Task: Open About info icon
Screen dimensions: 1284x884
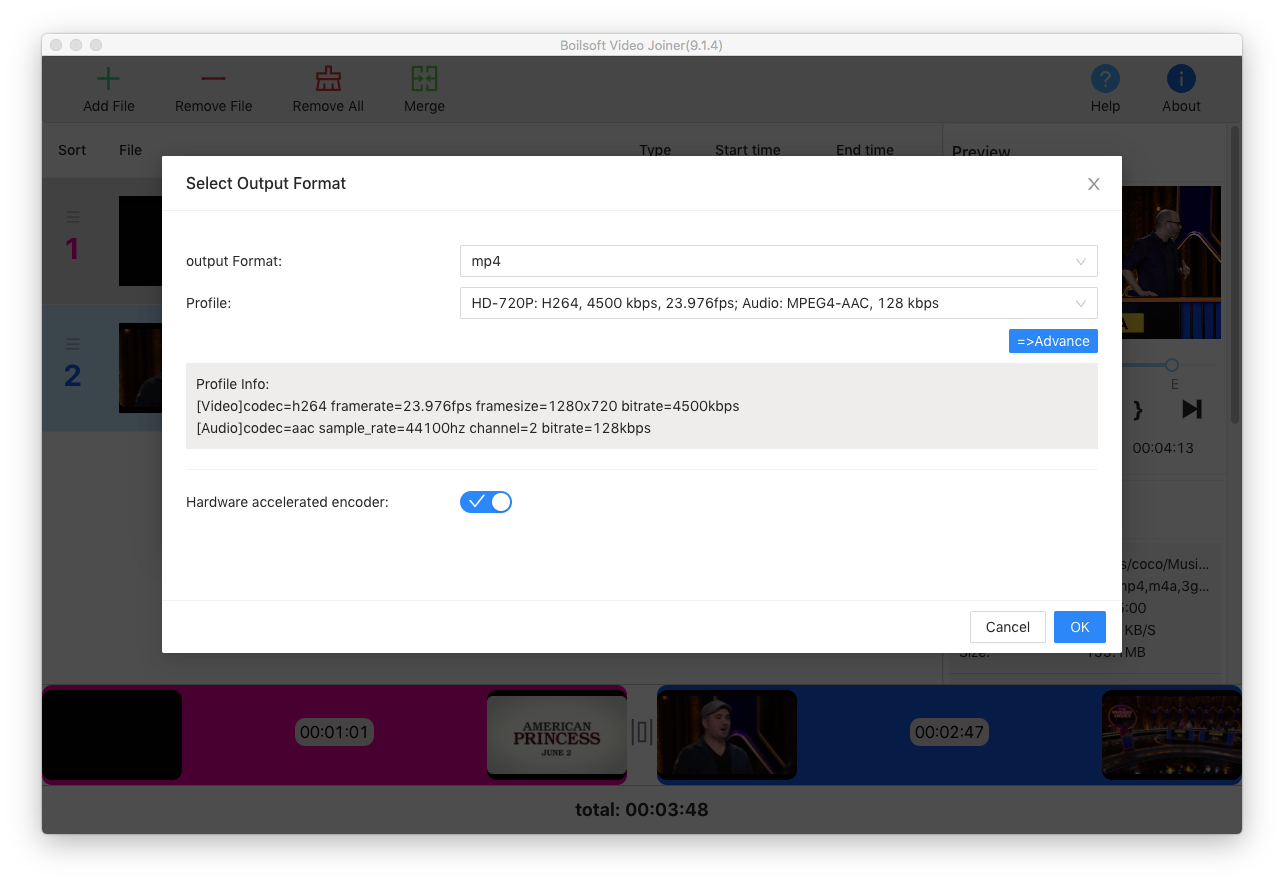Action: pos(1181,79)
